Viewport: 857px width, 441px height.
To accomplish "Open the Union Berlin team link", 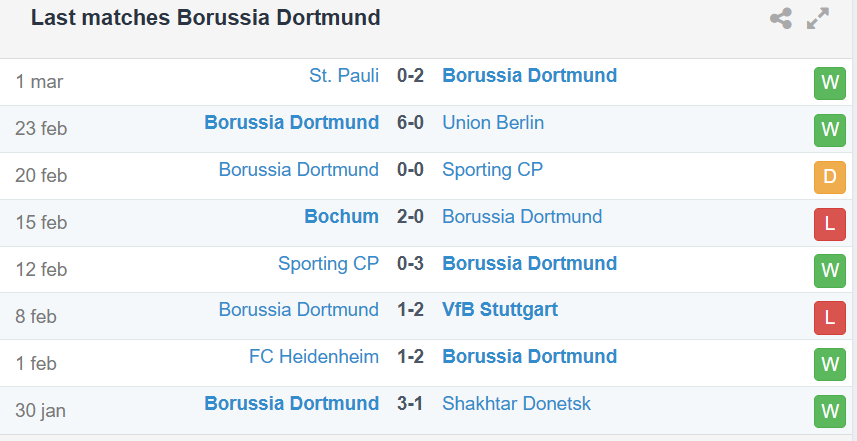I will click(x=493, y=122).
